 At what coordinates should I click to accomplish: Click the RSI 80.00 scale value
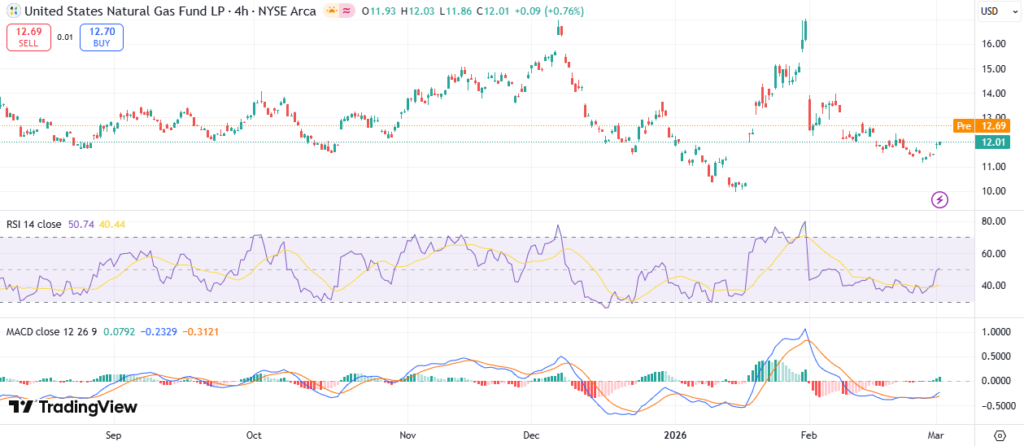click(x=993, y=221)
